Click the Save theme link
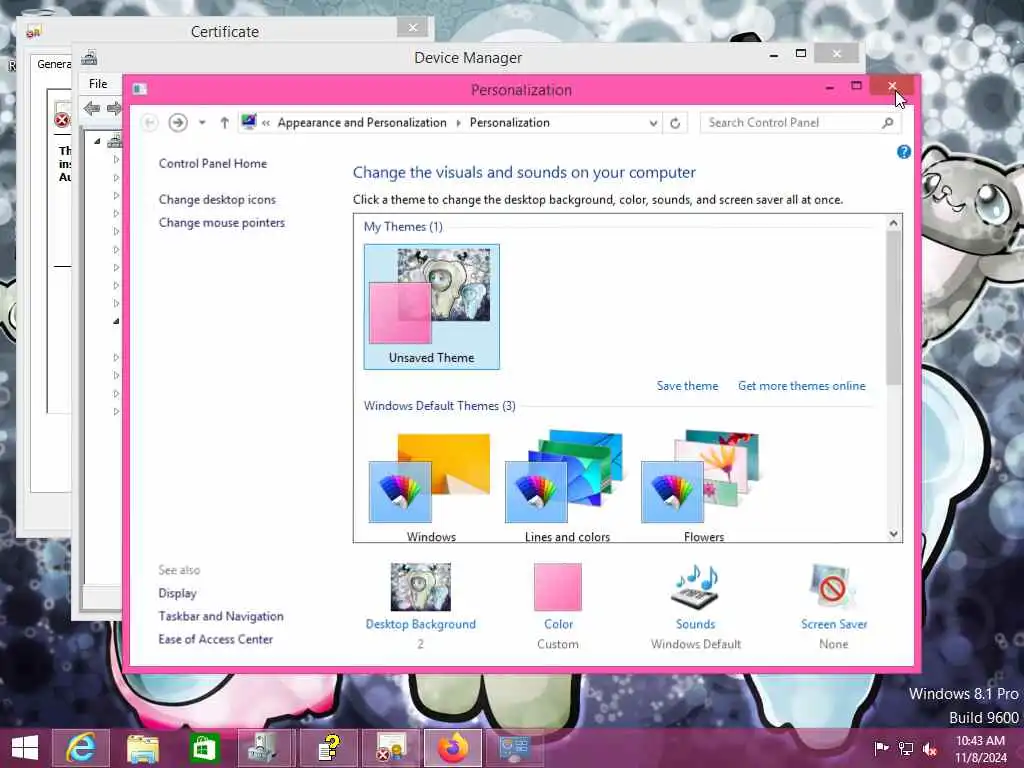 click(687, 386)
